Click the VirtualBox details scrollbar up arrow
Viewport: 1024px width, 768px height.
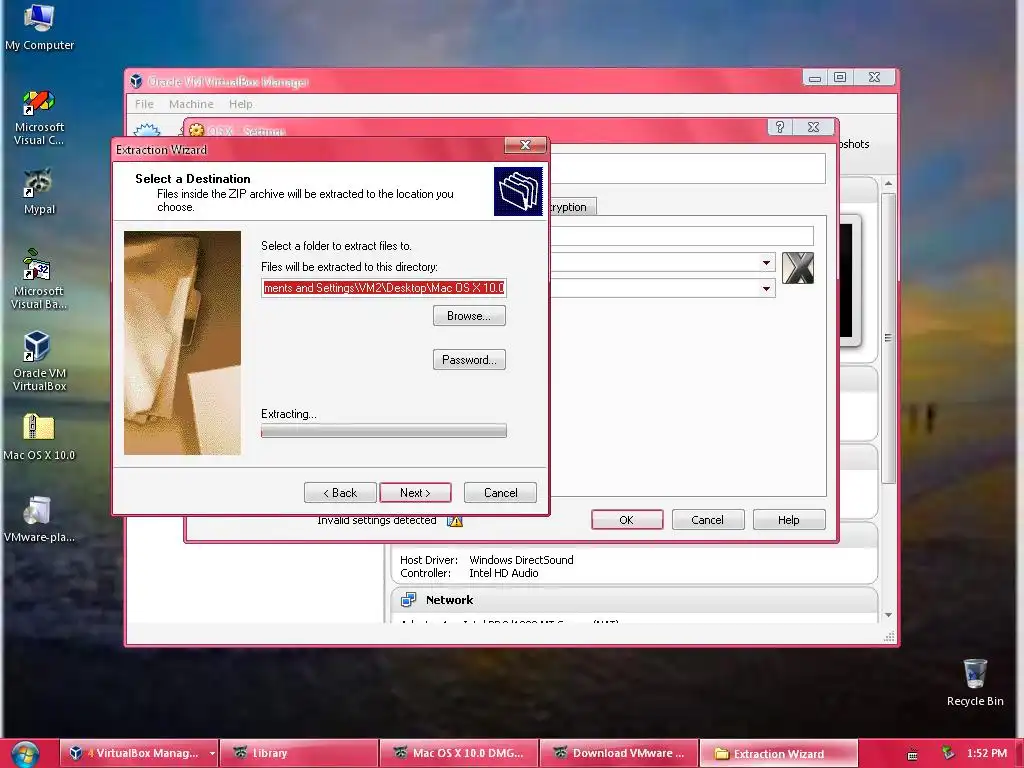coord(888,184)
